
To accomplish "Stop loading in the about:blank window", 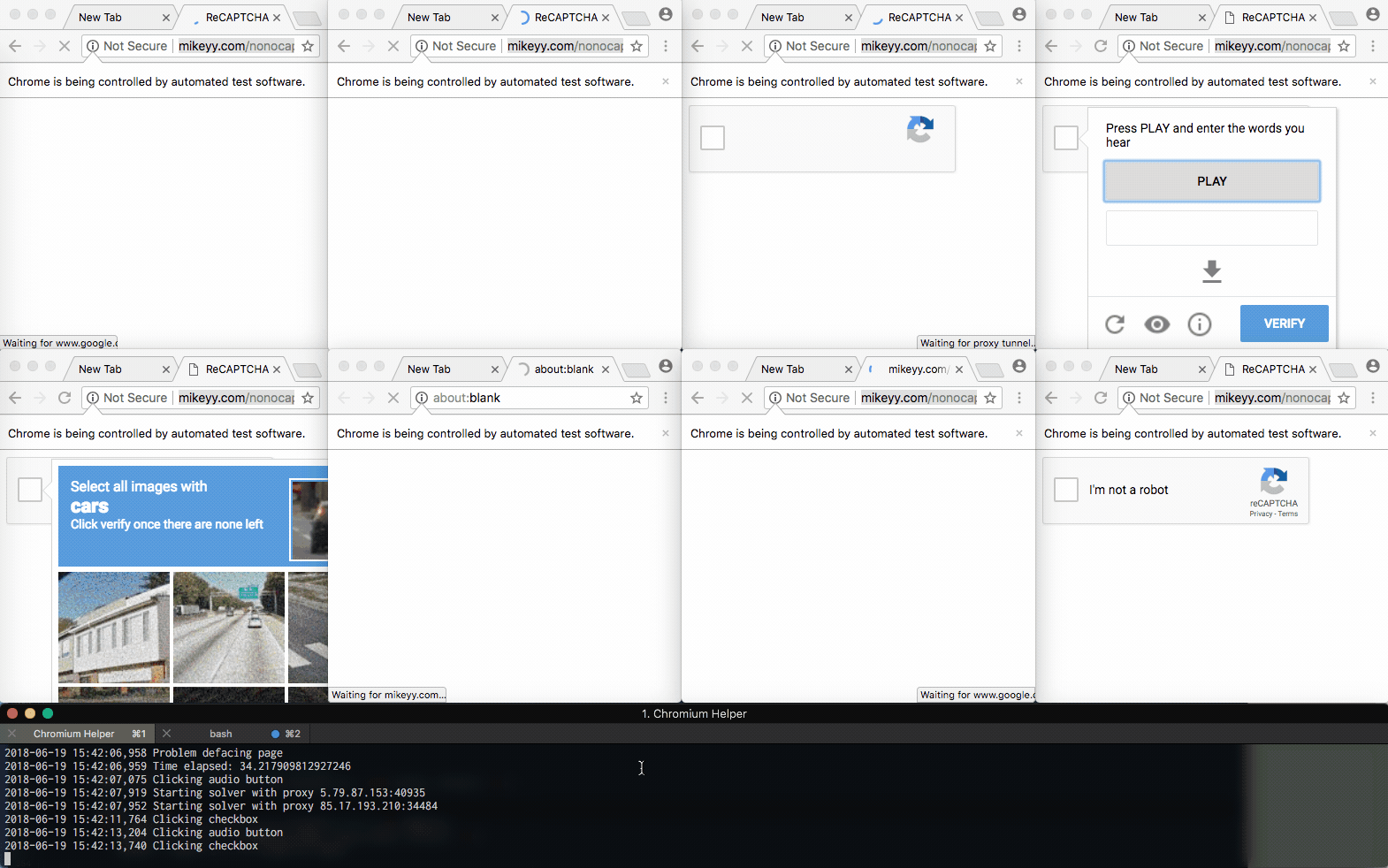I will coord(393,398).
